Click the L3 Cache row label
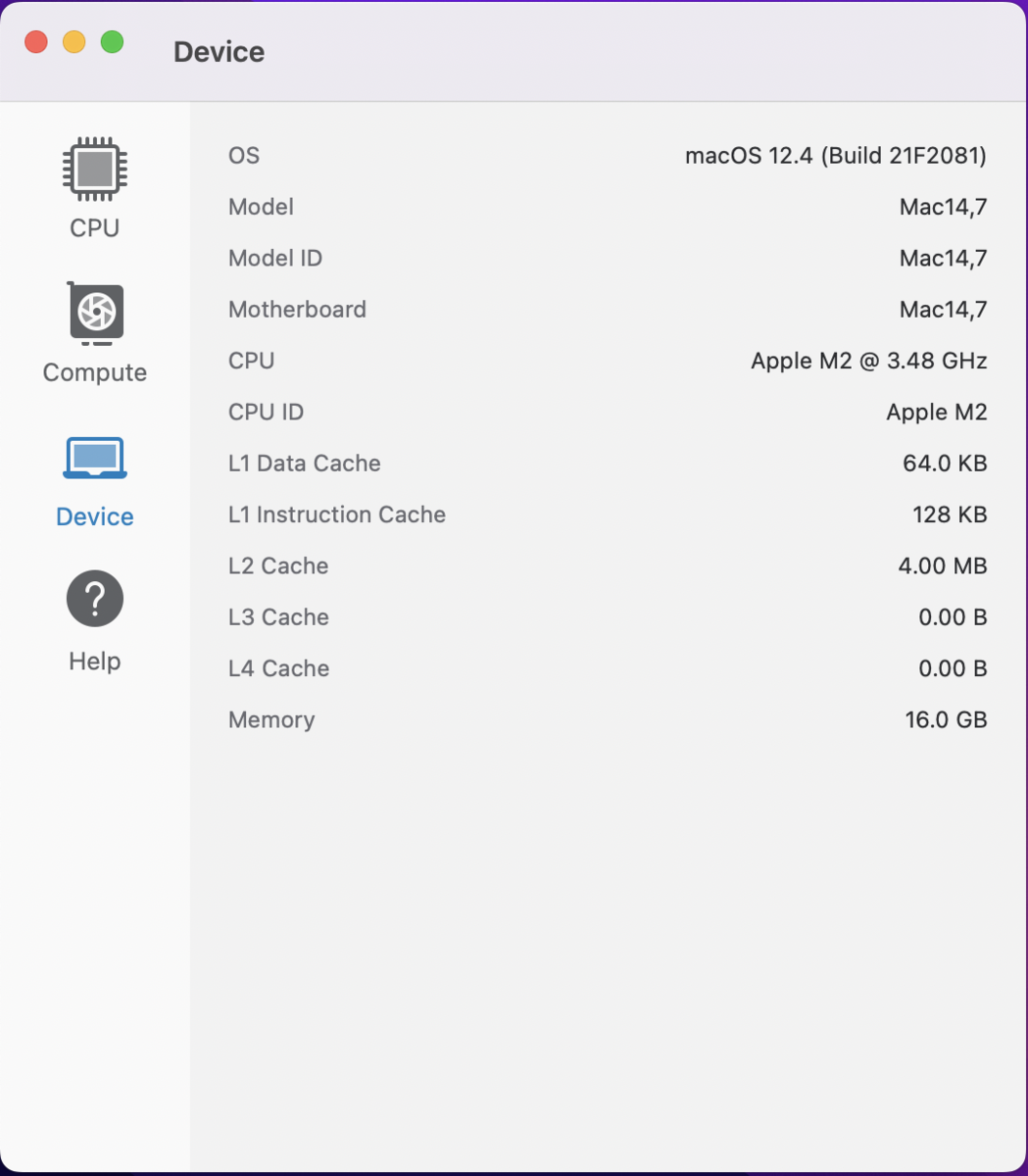Image resolution: width=1028 pixels, height=1176 pixels. 278,617
